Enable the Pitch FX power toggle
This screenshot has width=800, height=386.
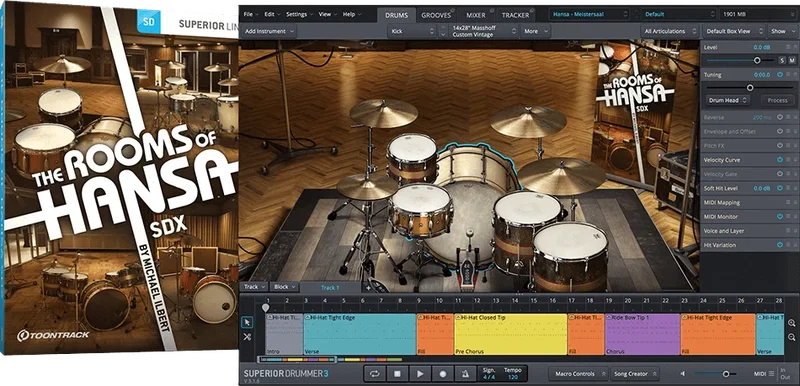[x=780, y=146]
